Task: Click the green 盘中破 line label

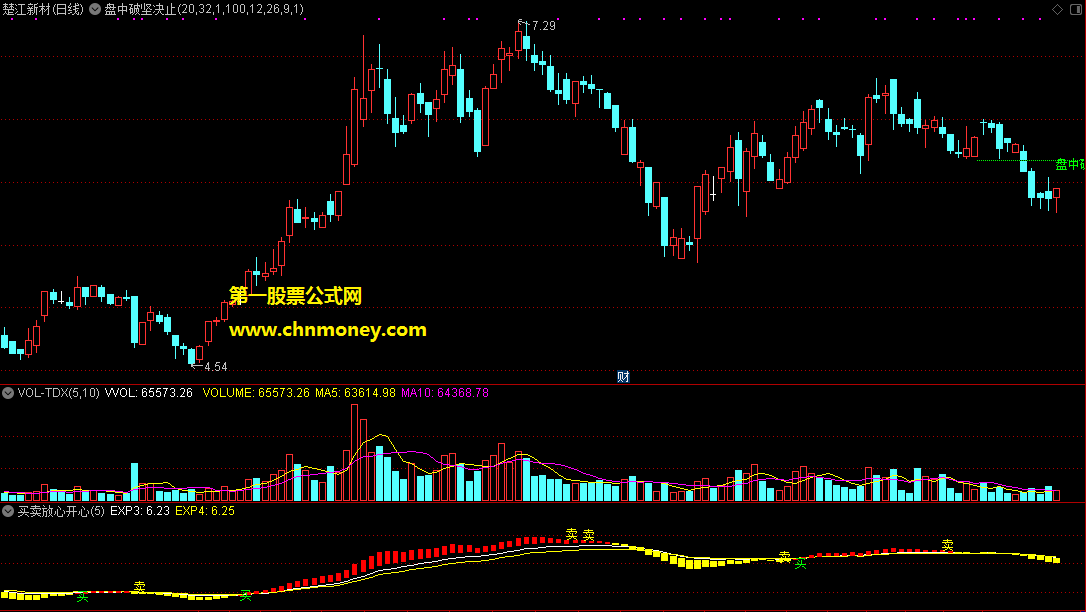Action: coord(1070,164)
